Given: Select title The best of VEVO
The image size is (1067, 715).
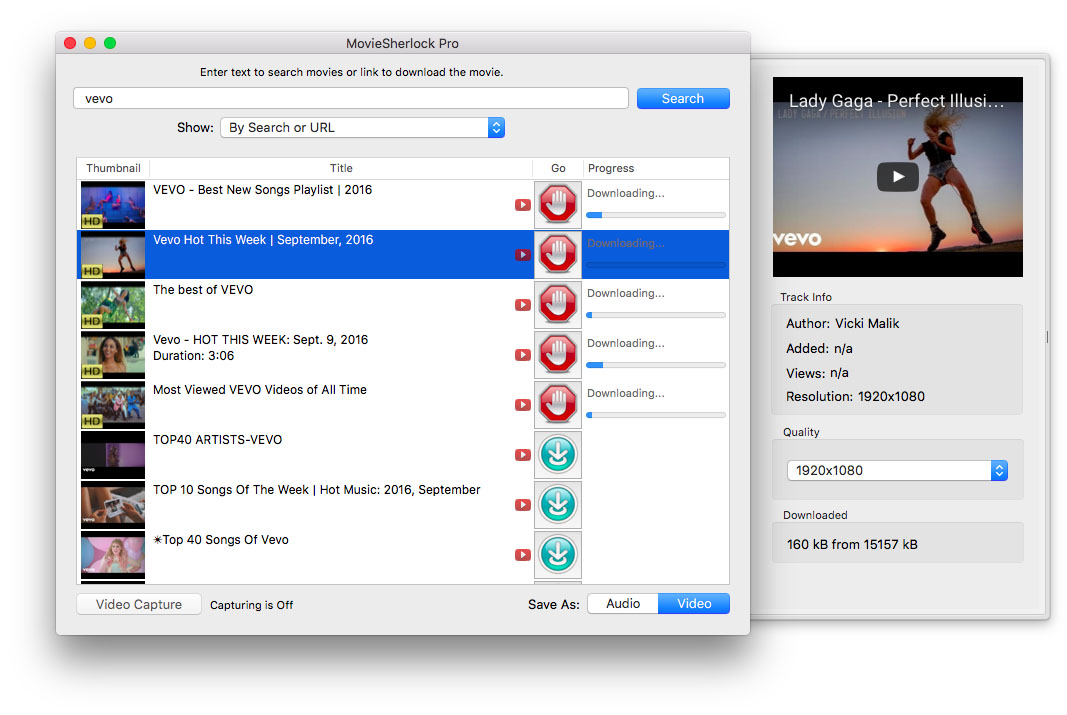Looking at the screenshot, I should pos(203,290).
